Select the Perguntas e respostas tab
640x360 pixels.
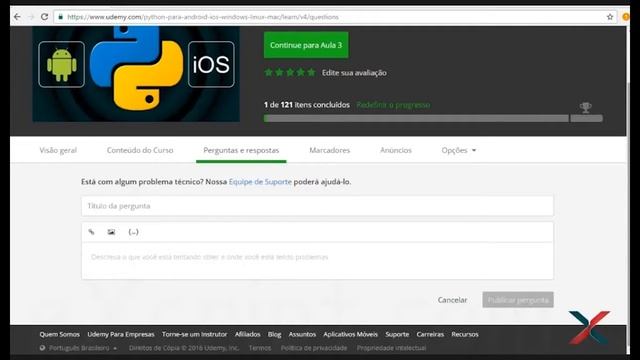[241, 150]
